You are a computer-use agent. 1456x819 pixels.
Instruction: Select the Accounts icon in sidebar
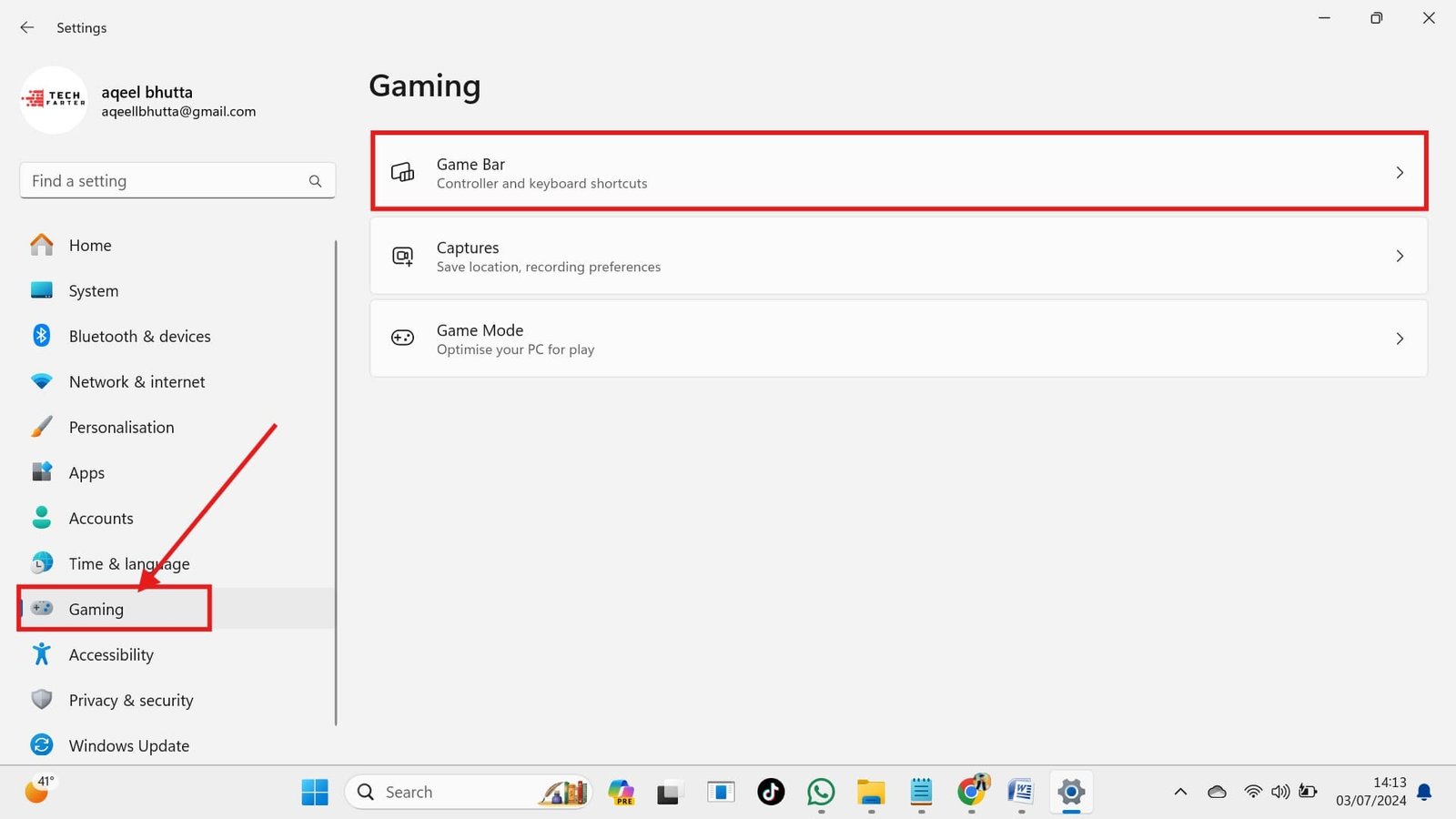point(42,517)
